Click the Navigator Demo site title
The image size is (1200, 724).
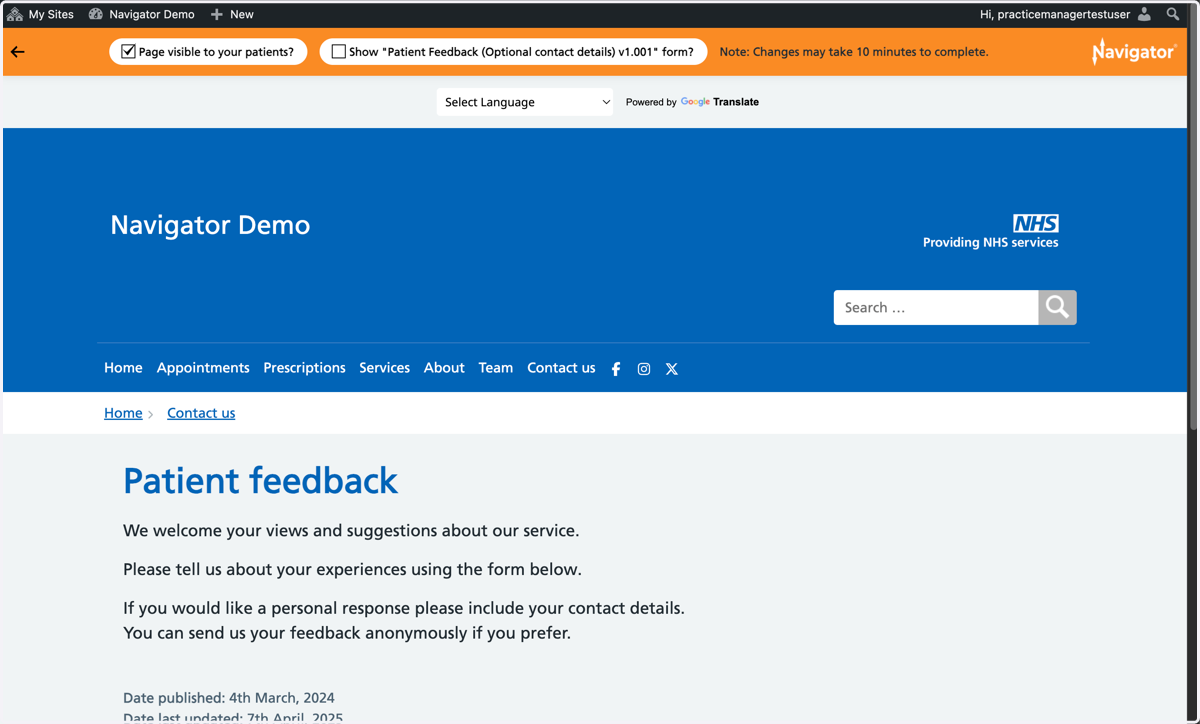210,225
